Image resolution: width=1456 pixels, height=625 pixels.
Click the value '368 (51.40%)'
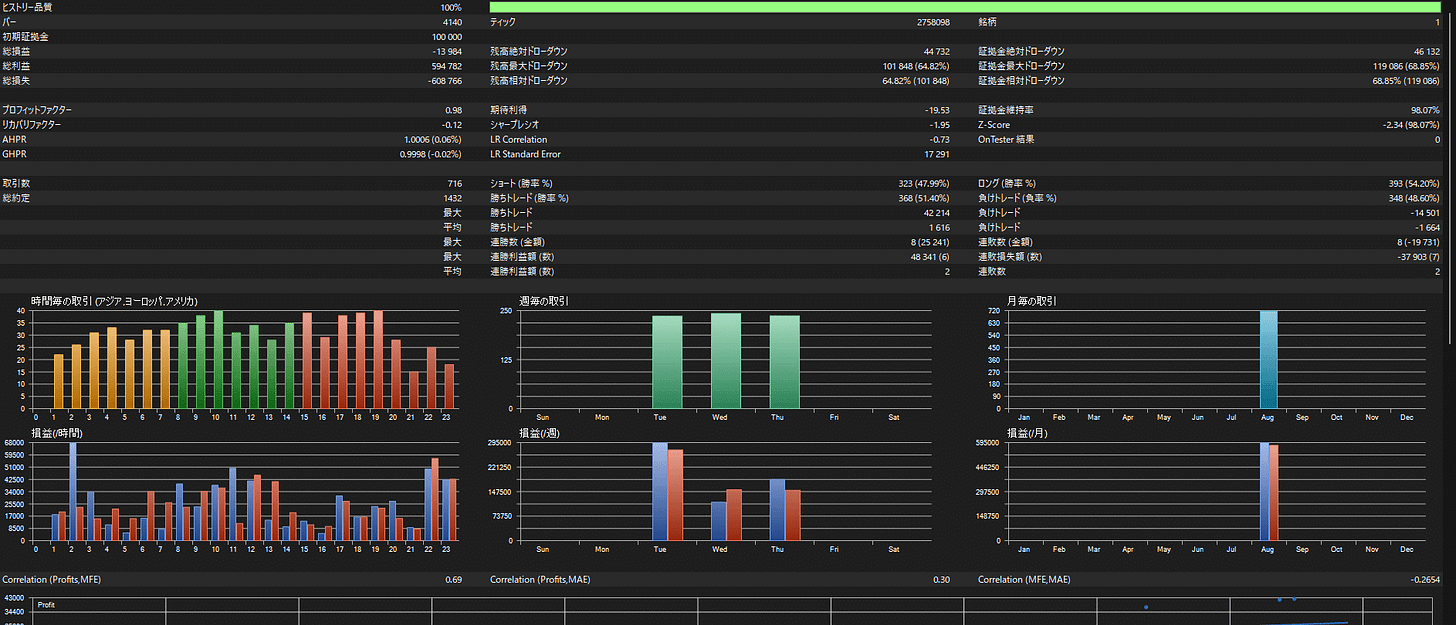(x=925, y=198)
